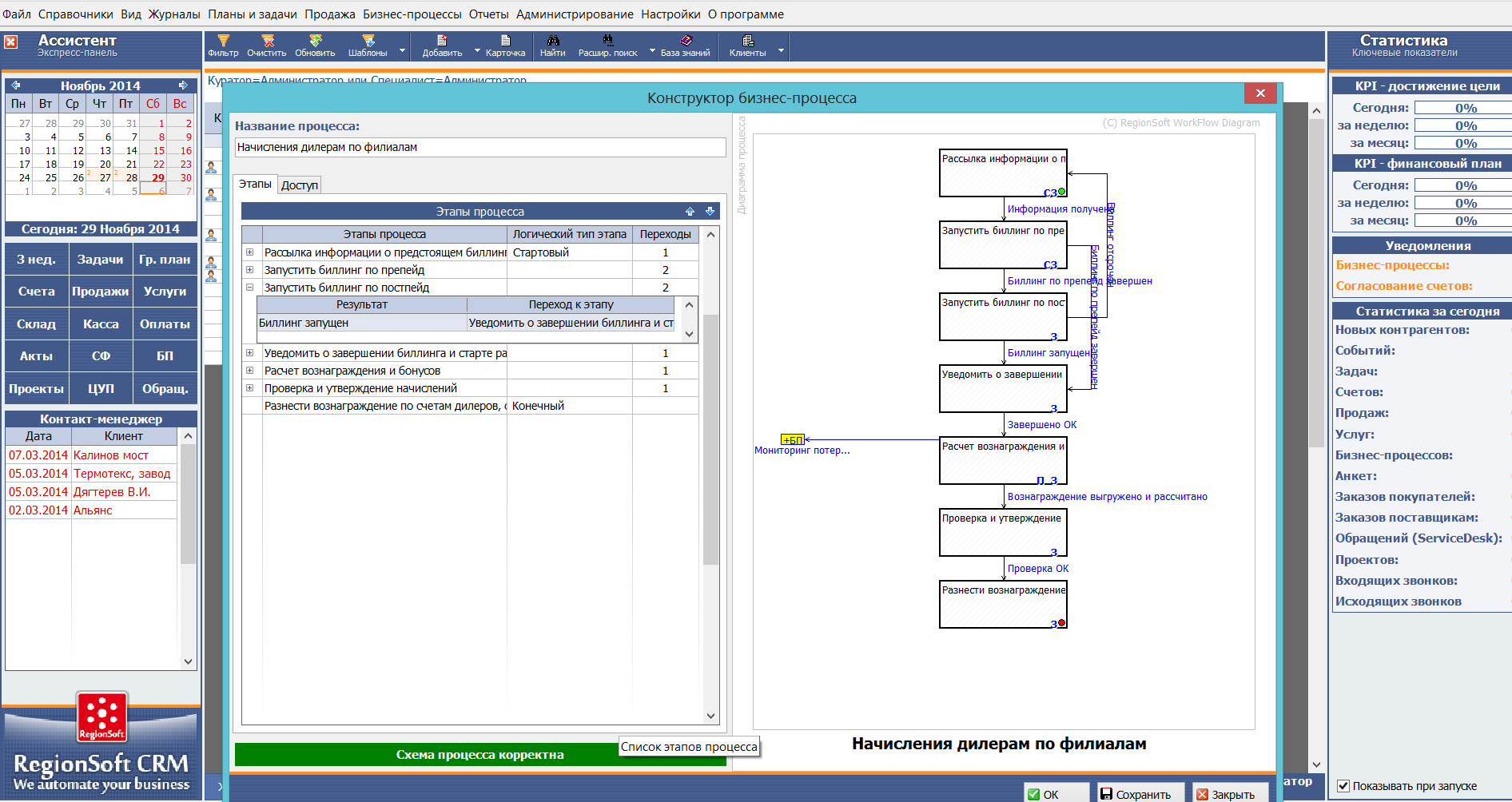Click the Рассылка информации diagram block
Viewport: 1512px width, 802px height.
1003,173
